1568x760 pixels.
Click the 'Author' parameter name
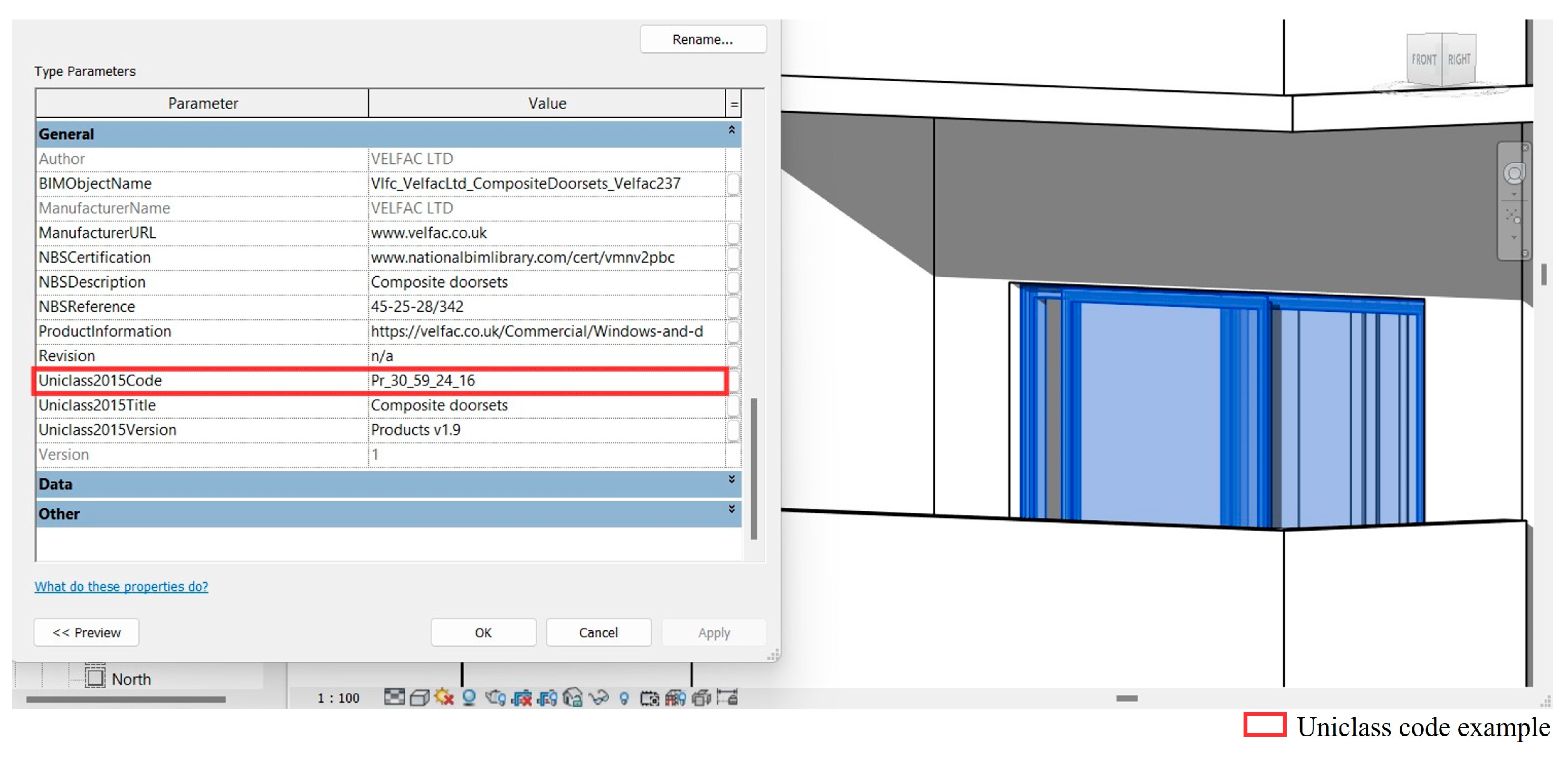click(x=61, y=159)
